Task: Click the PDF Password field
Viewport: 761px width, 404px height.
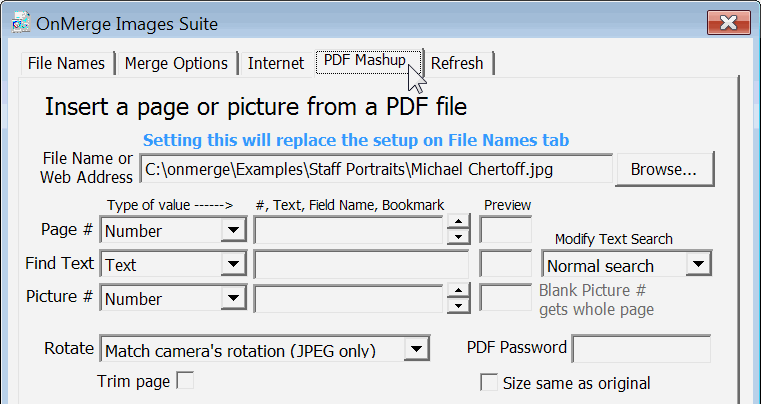Action: (640, 349)
